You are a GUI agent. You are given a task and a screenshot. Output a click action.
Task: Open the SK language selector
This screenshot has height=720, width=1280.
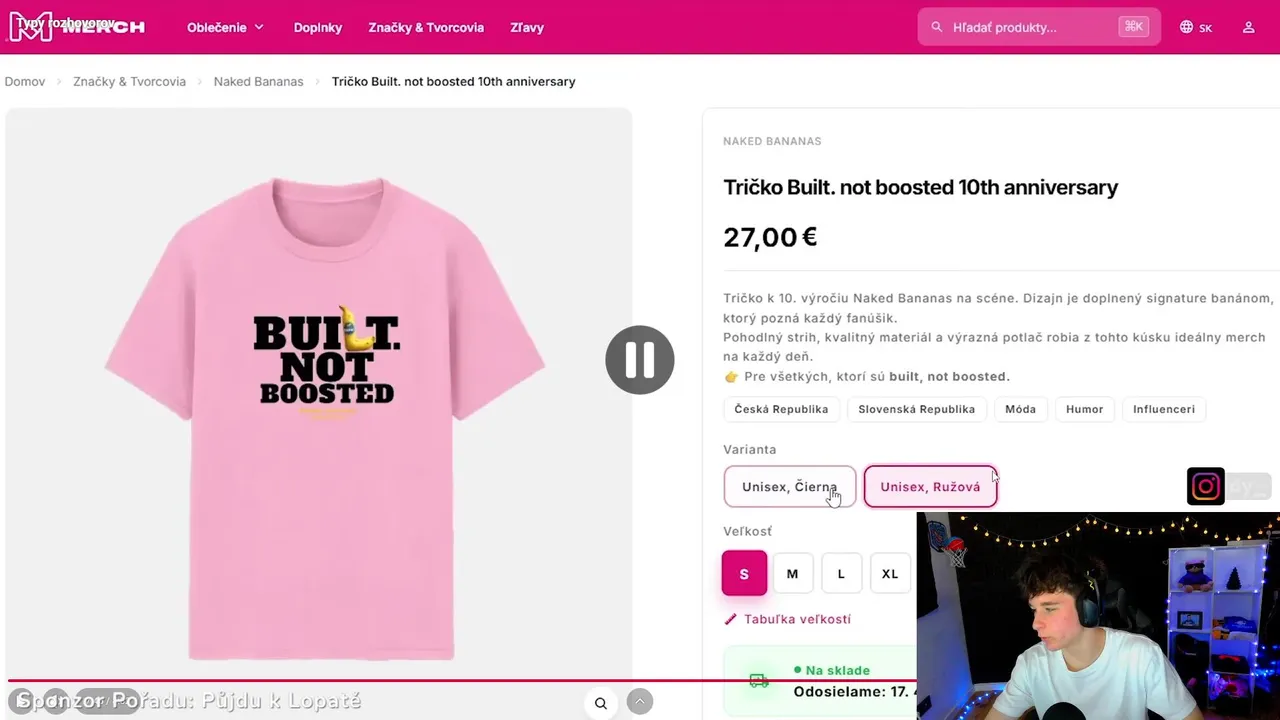coord(1196,27)
